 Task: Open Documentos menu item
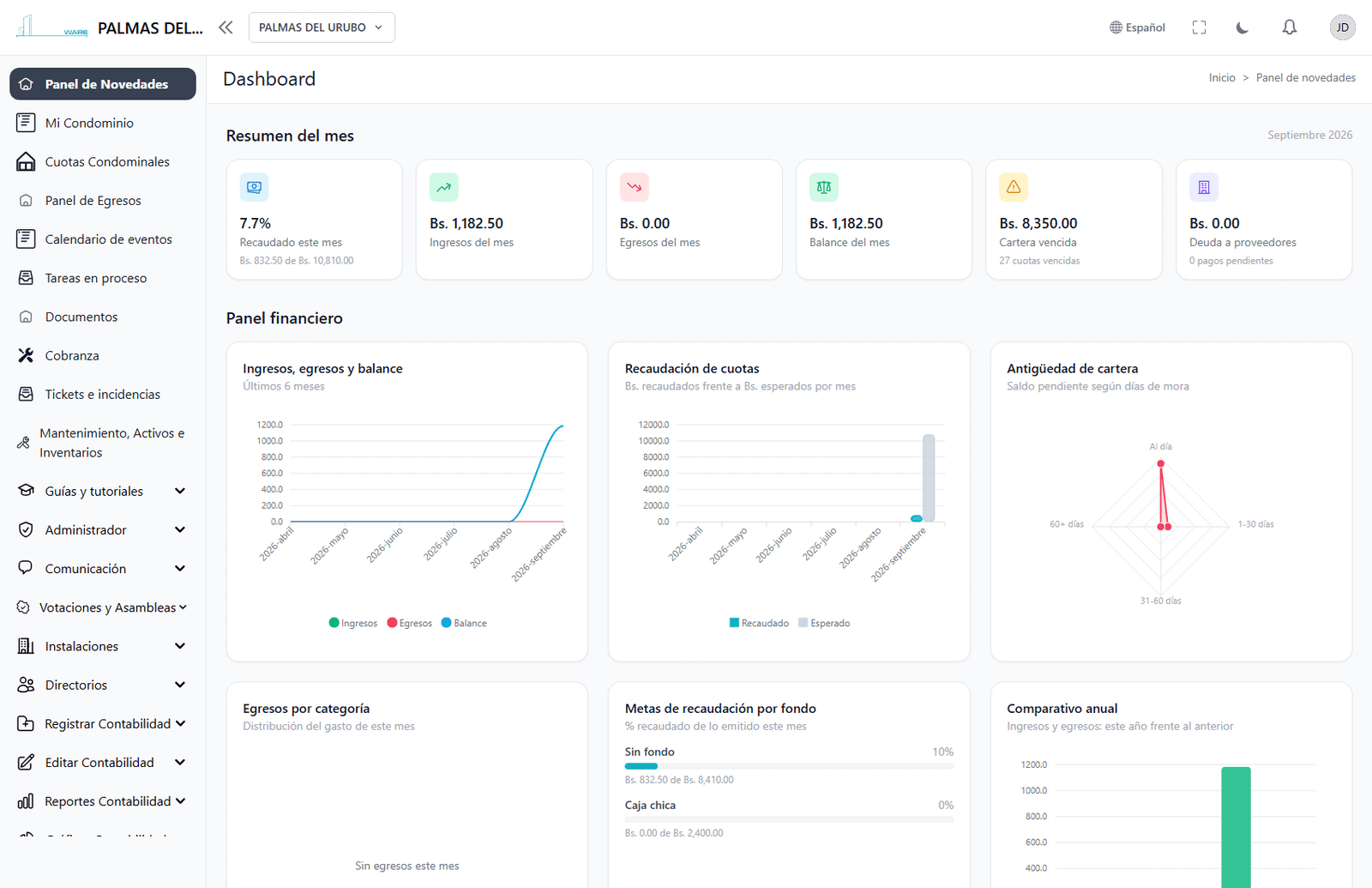tap(103, 317)
